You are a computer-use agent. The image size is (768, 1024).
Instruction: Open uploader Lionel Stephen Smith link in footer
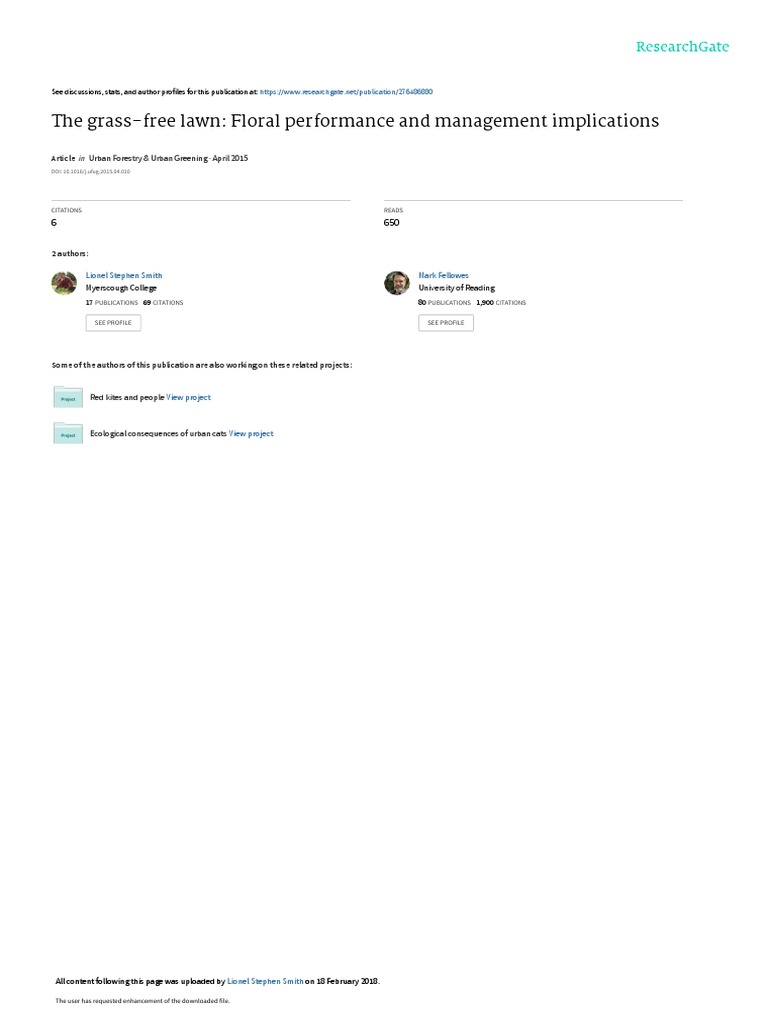pyautogui.click(x=265, y=981)
